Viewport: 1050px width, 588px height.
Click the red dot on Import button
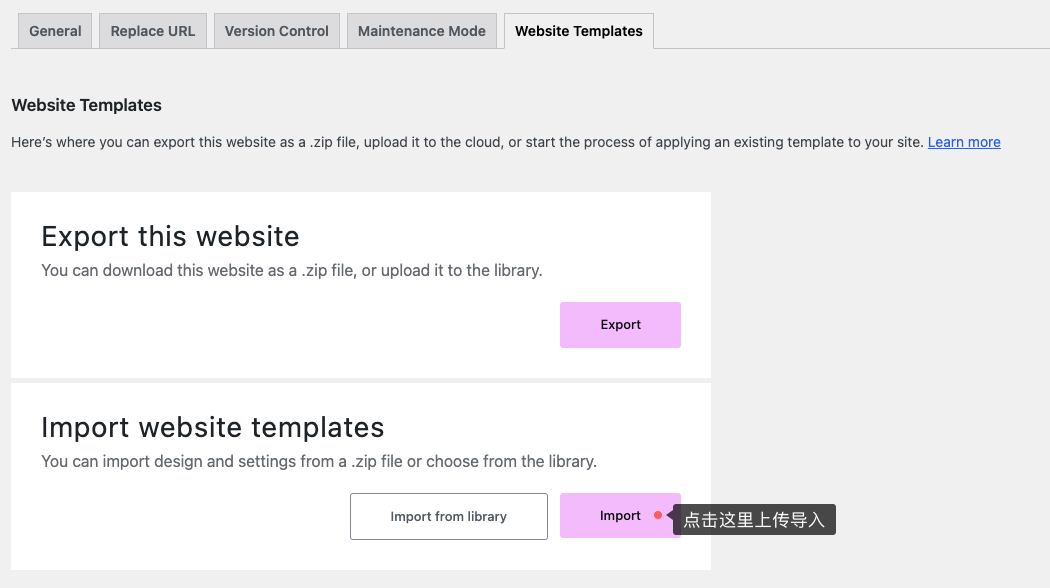[x=658, y=516]
